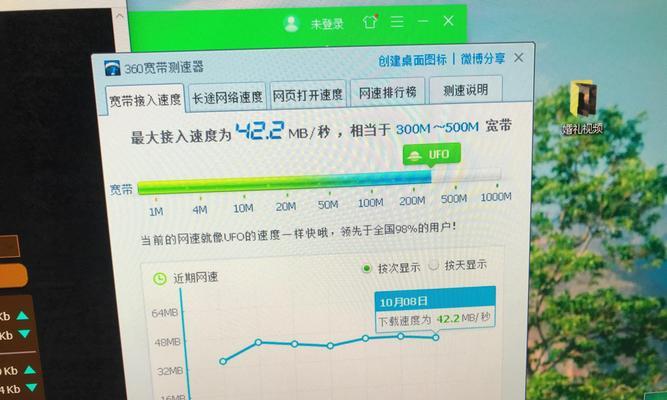Click the 42.2 MB/秒 speed value
This screenshot has height=400, width=667.
coord(283,131)
